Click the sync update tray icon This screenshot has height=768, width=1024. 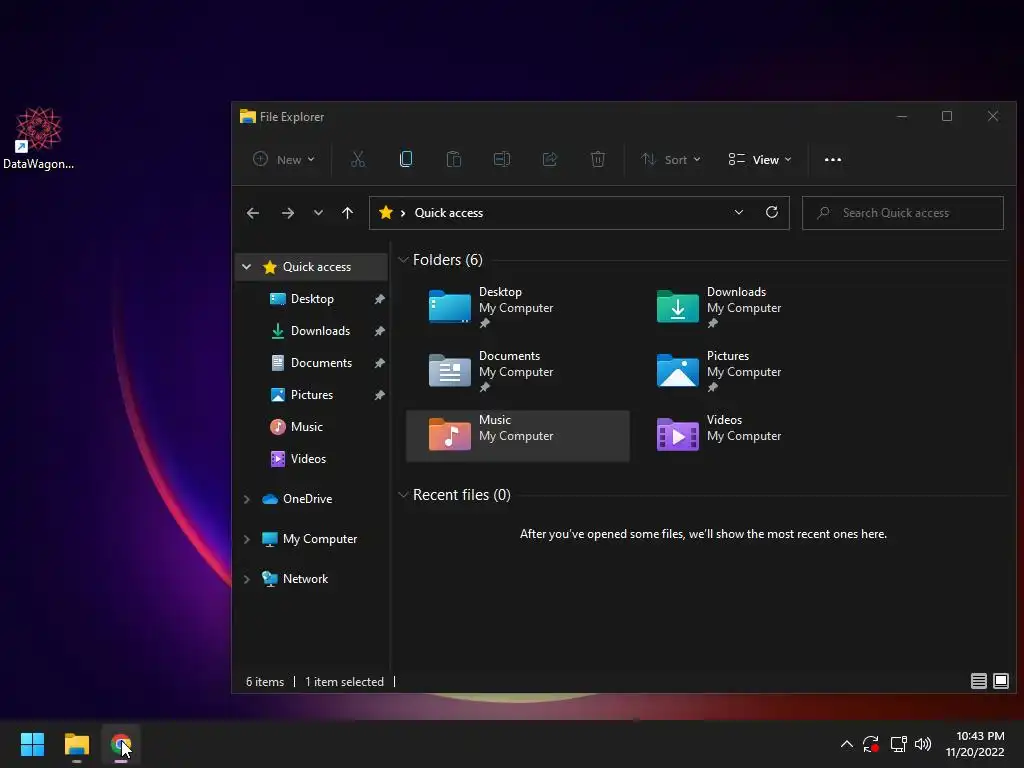click(871, 744)
